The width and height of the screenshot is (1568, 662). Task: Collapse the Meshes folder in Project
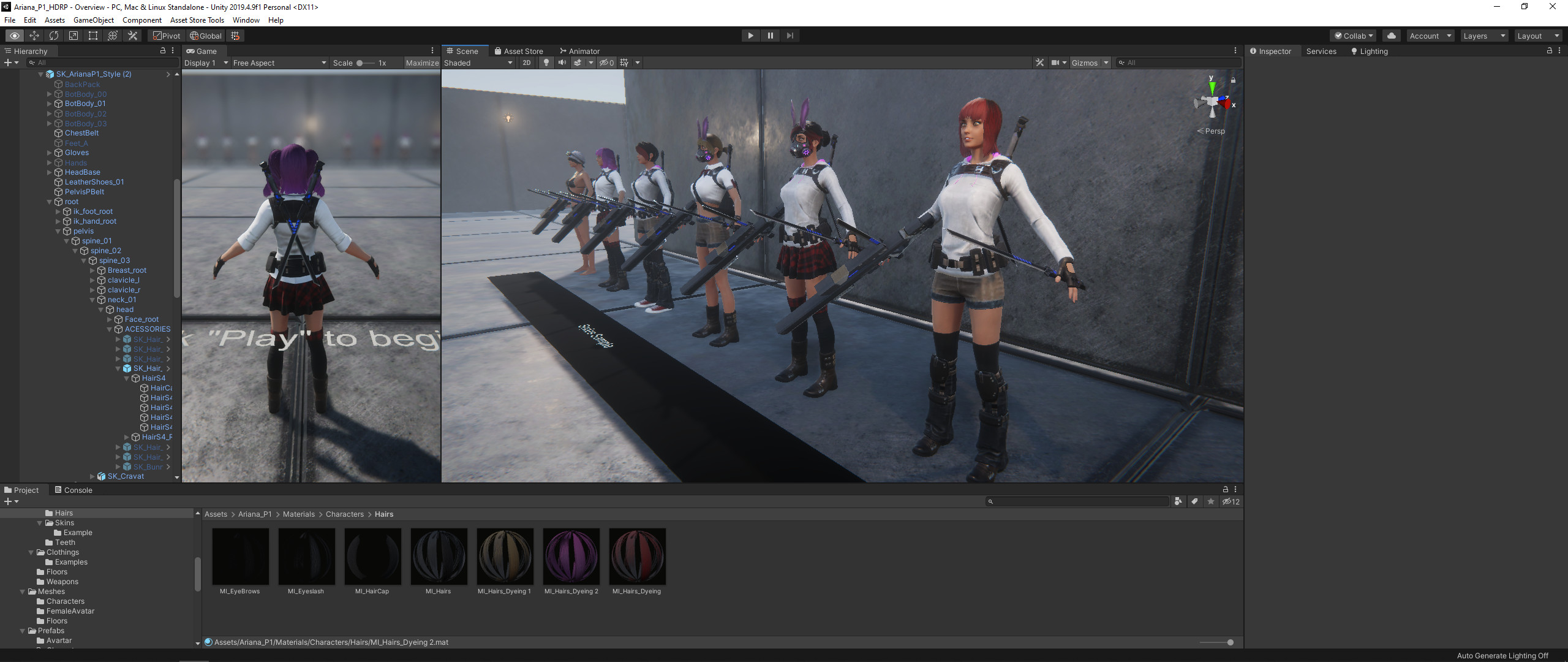[23, 592]
